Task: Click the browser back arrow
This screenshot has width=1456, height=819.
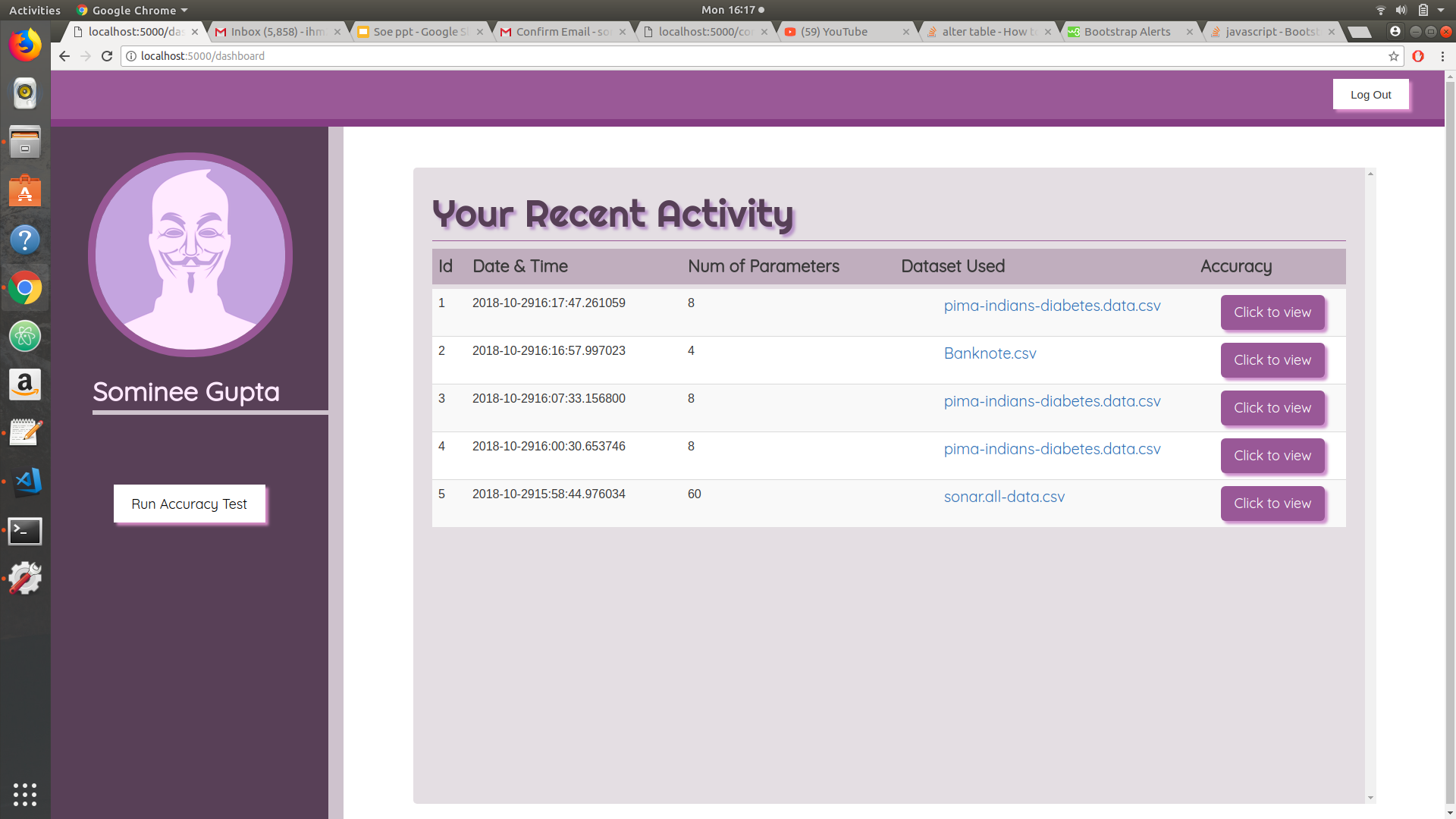Action: (64, 56)
